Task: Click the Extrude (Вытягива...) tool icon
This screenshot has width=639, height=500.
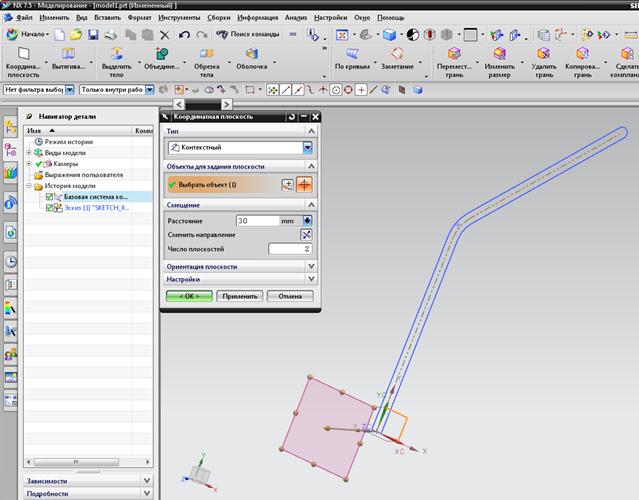Action: [x=68, y=54]
